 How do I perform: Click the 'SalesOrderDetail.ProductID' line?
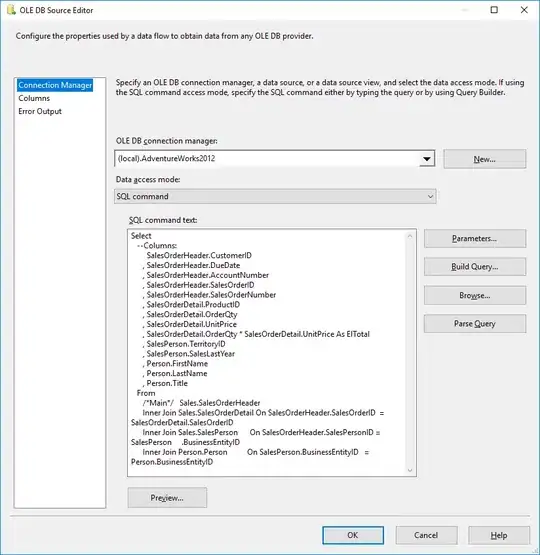click(x=191, y=305)
